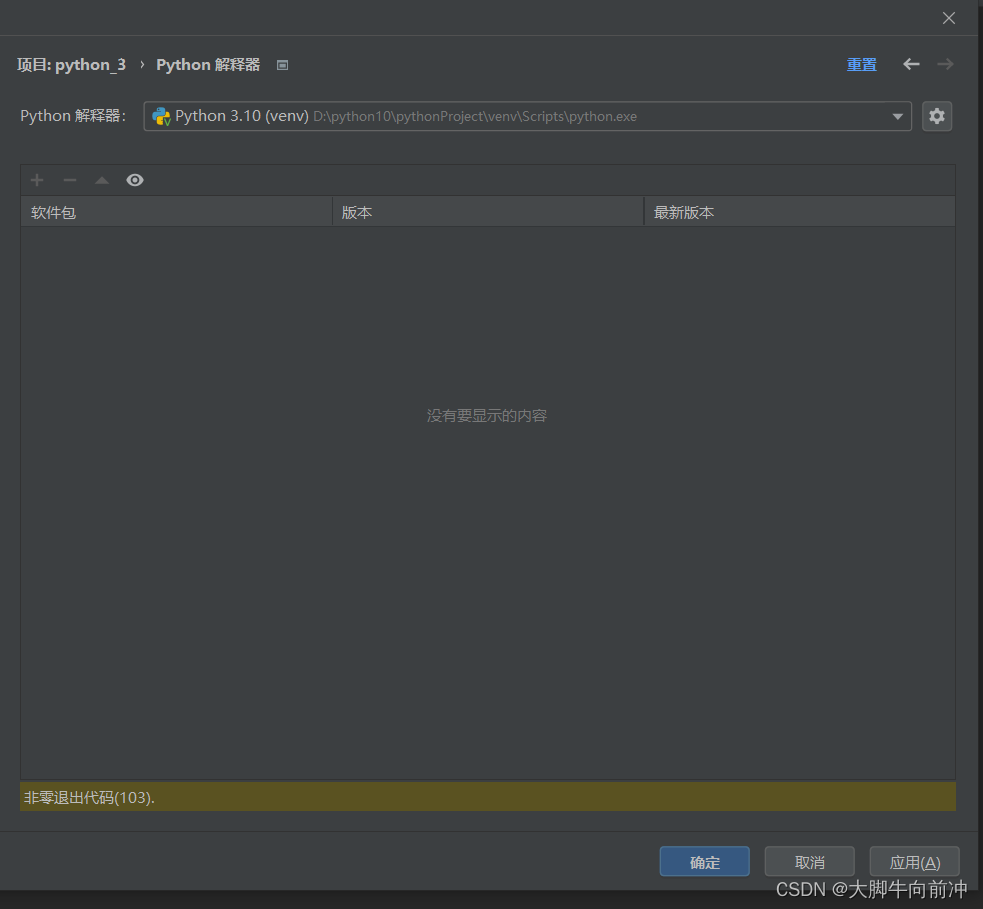Image resolution: width=983 pixels, height=909 pixels.
Task: Click the 取消 cancel button
Action: pyautogui.click(x=809, y=861)
